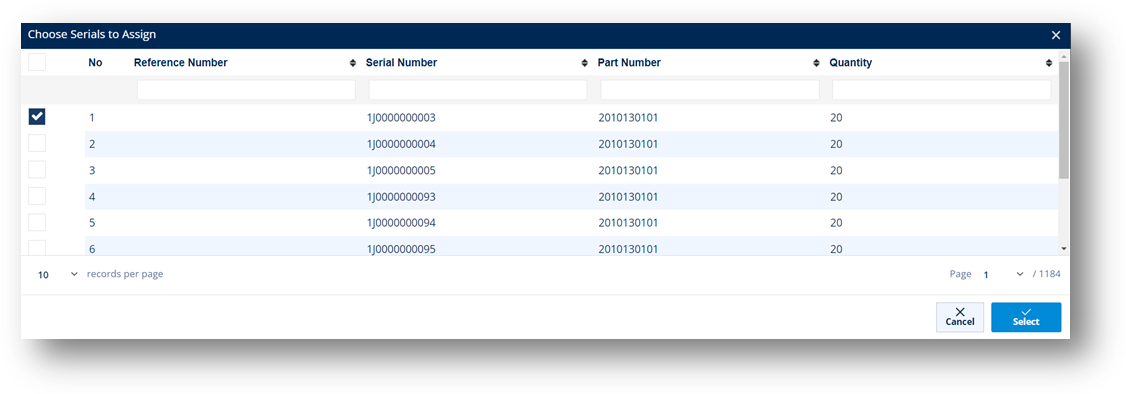1126x394 pixels.
Task: Sort by Quantity column arrows
Action: 1049,63
